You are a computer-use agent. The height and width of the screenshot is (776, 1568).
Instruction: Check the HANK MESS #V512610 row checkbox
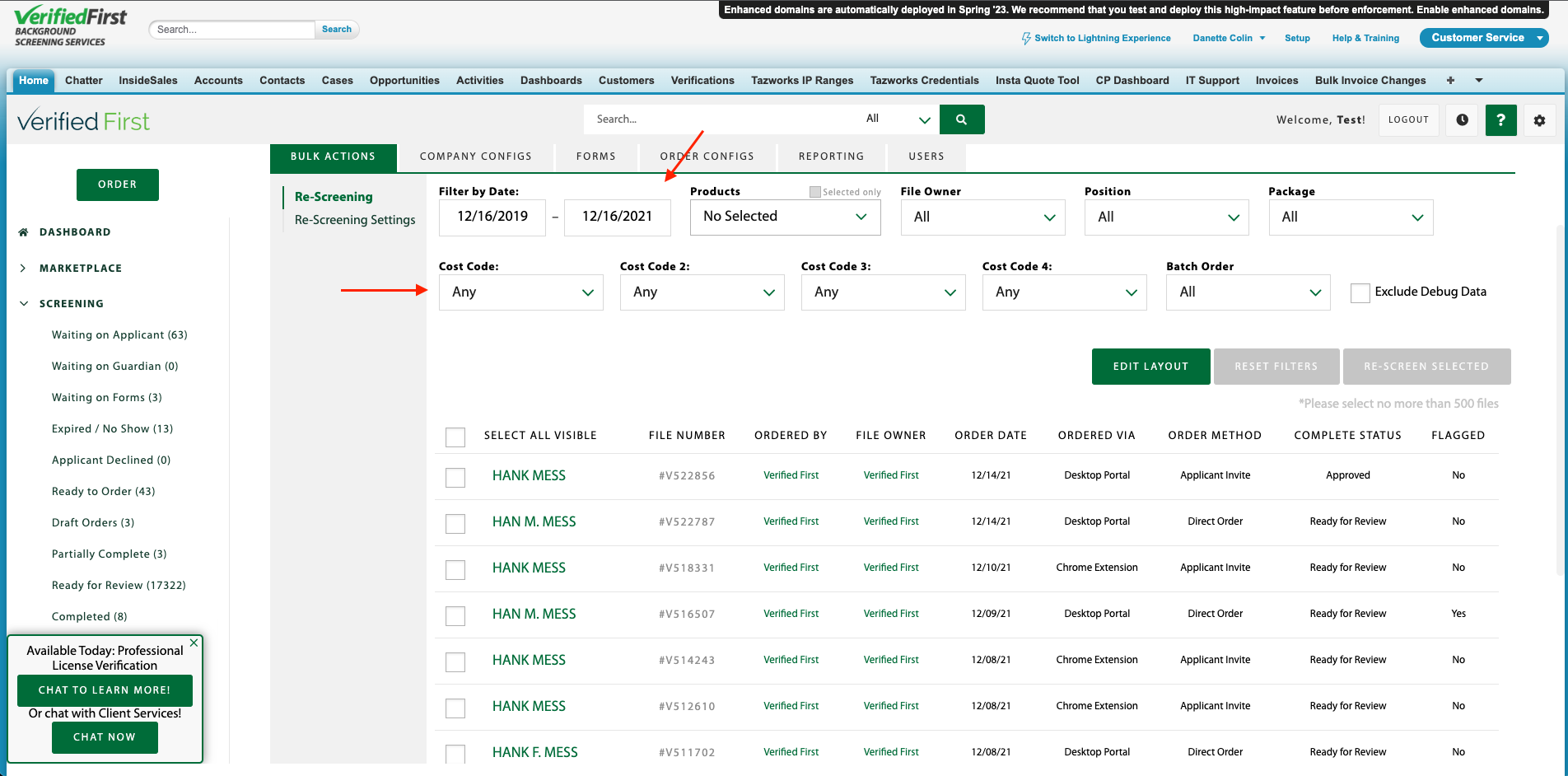455,708
